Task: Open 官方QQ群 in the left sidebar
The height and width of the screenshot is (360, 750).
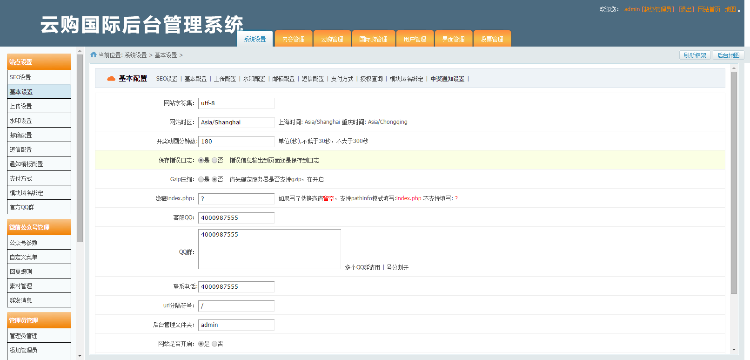Action: (x=39, y=207)
